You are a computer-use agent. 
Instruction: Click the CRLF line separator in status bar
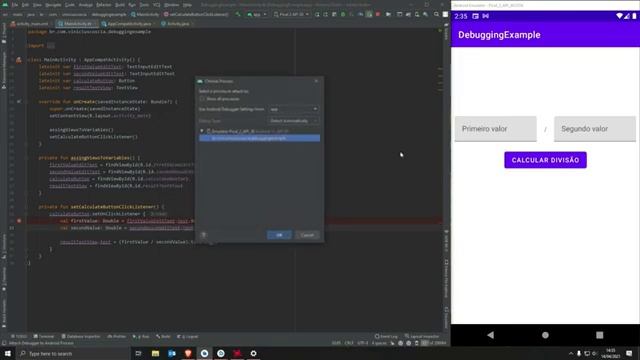pyautogui.click(x=349, y=343)
